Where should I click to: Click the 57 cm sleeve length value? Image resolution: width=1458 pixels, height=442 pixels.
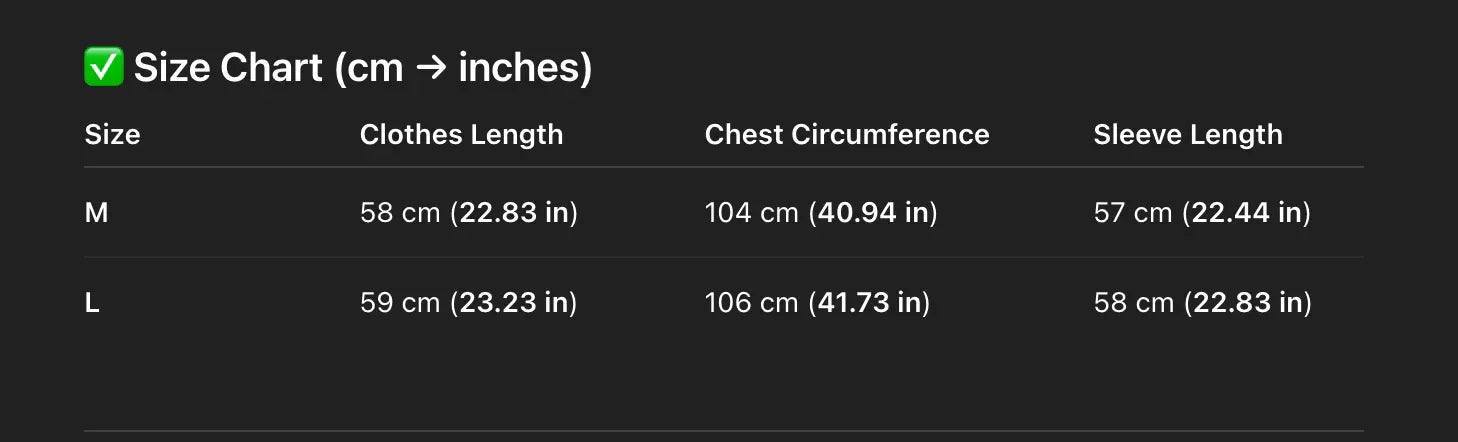click(1133, 213)
